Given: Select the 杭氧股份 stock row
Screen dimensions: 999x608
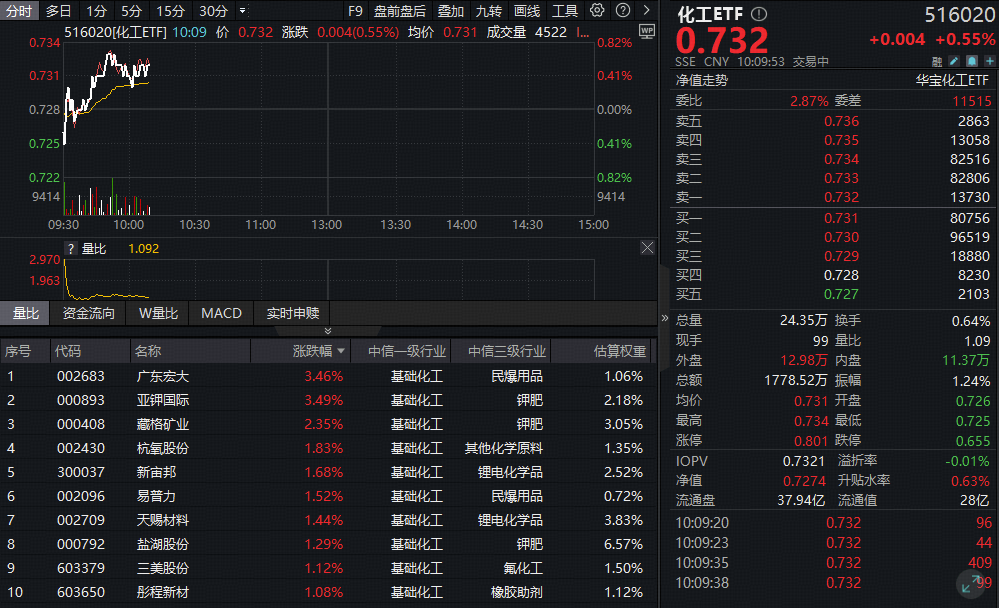Looking at the screenshot, I should (x=328, y=448).
